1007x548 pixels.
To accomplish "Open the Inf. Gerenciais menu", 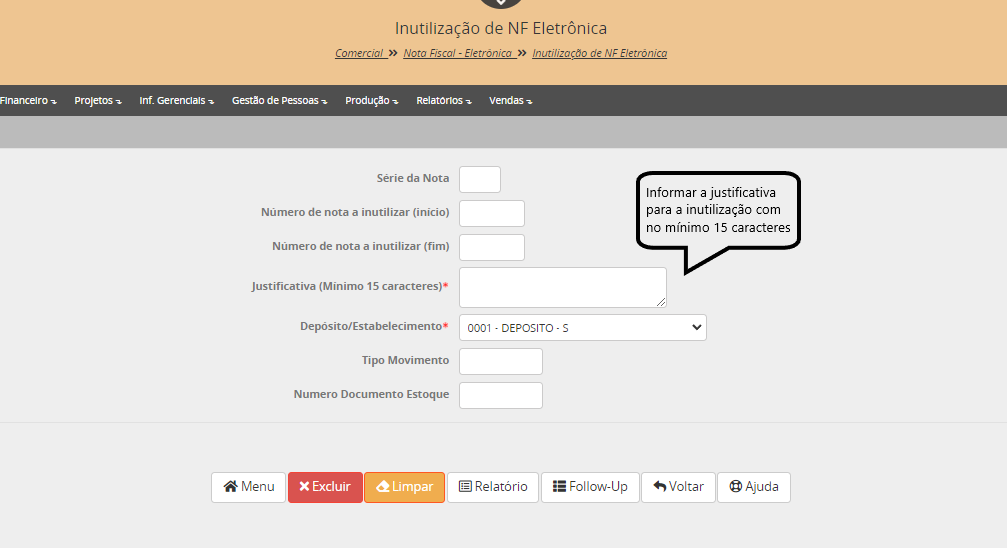I will tap(176, 101).
